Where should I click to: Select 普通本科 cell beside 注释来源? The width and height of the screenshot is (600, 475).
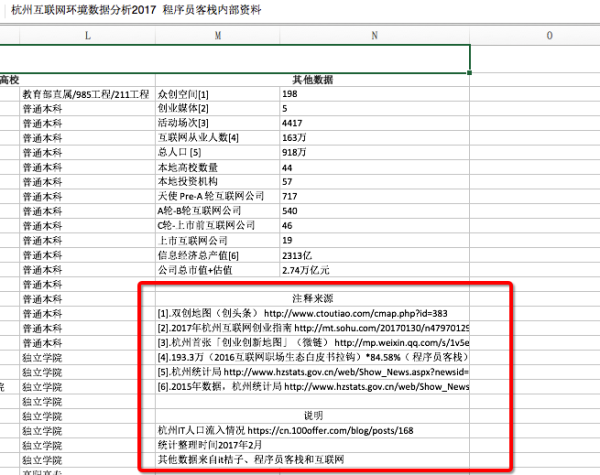pos(88,299)
